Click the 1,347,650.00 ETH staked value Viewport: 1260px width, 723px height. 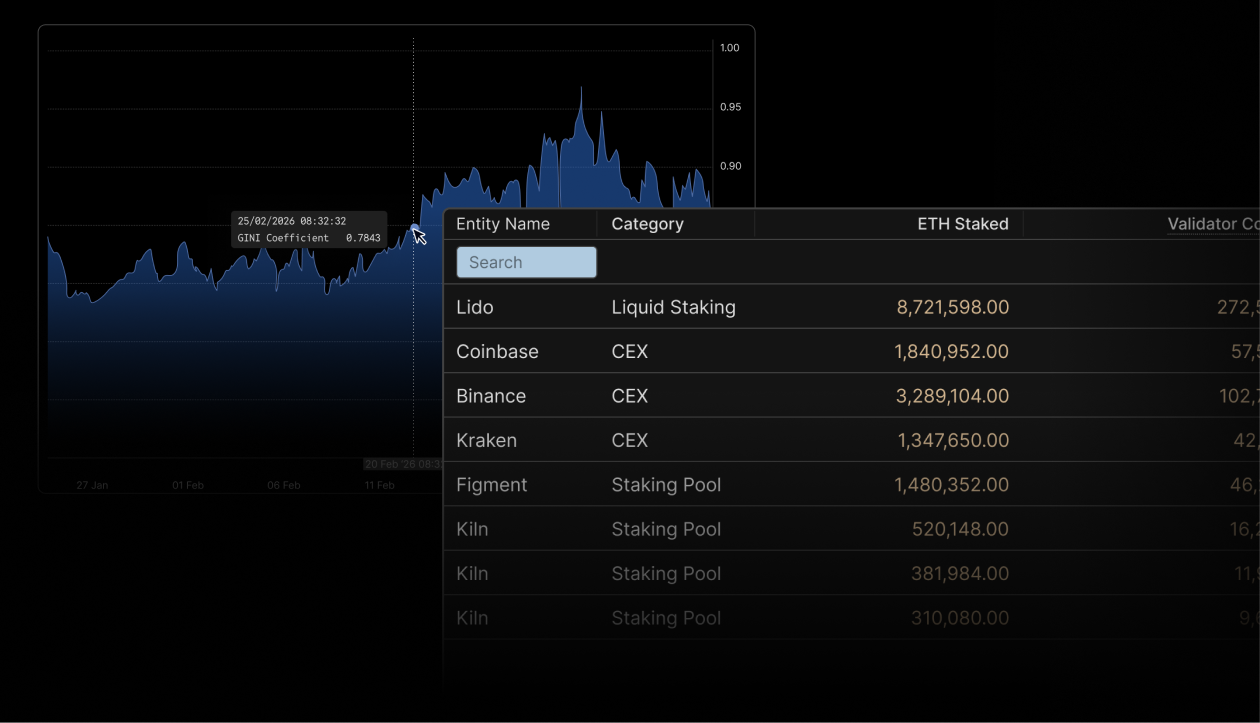point(953,440)
